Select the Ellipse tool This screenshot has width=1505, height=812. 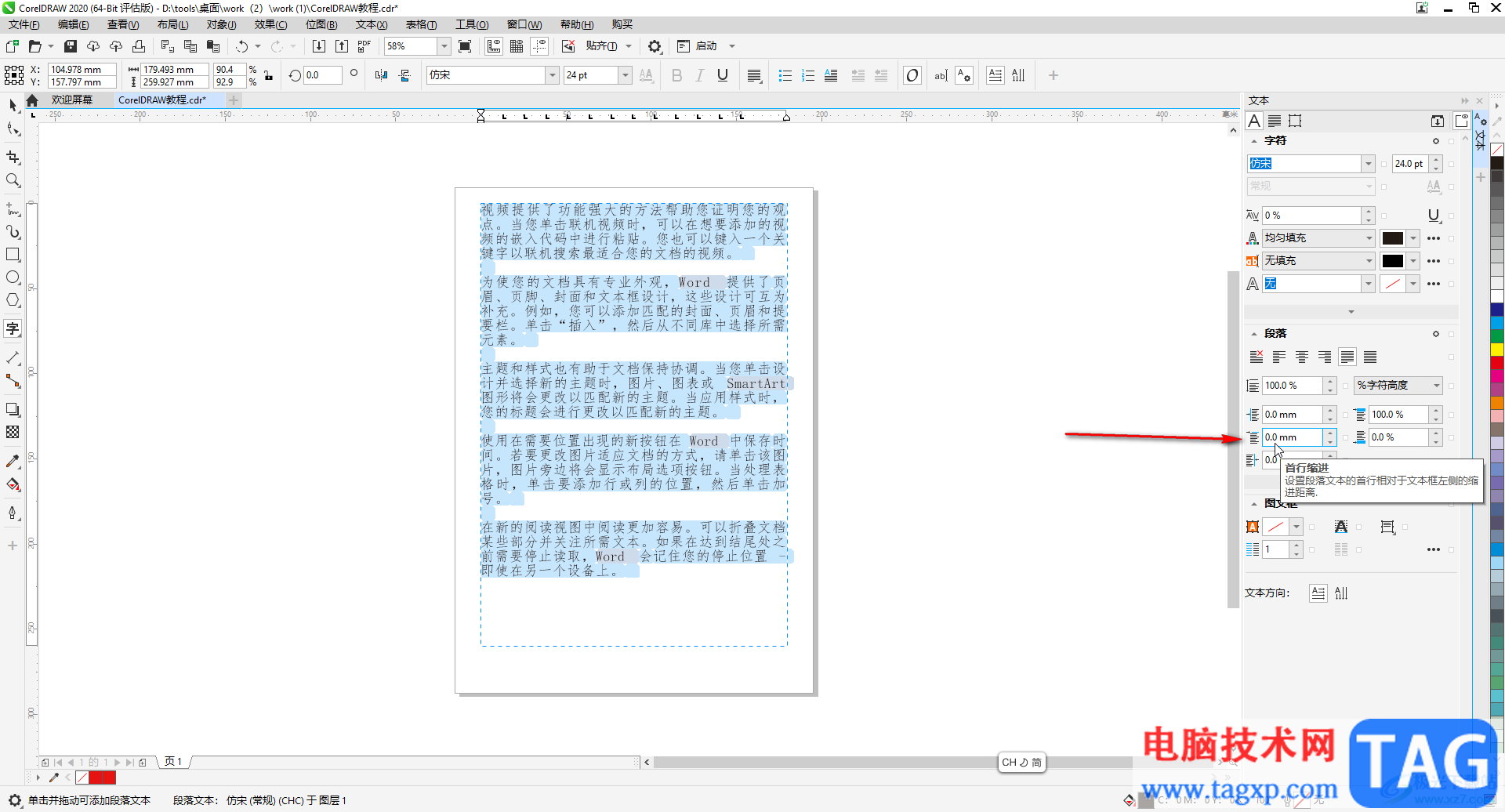13,277
